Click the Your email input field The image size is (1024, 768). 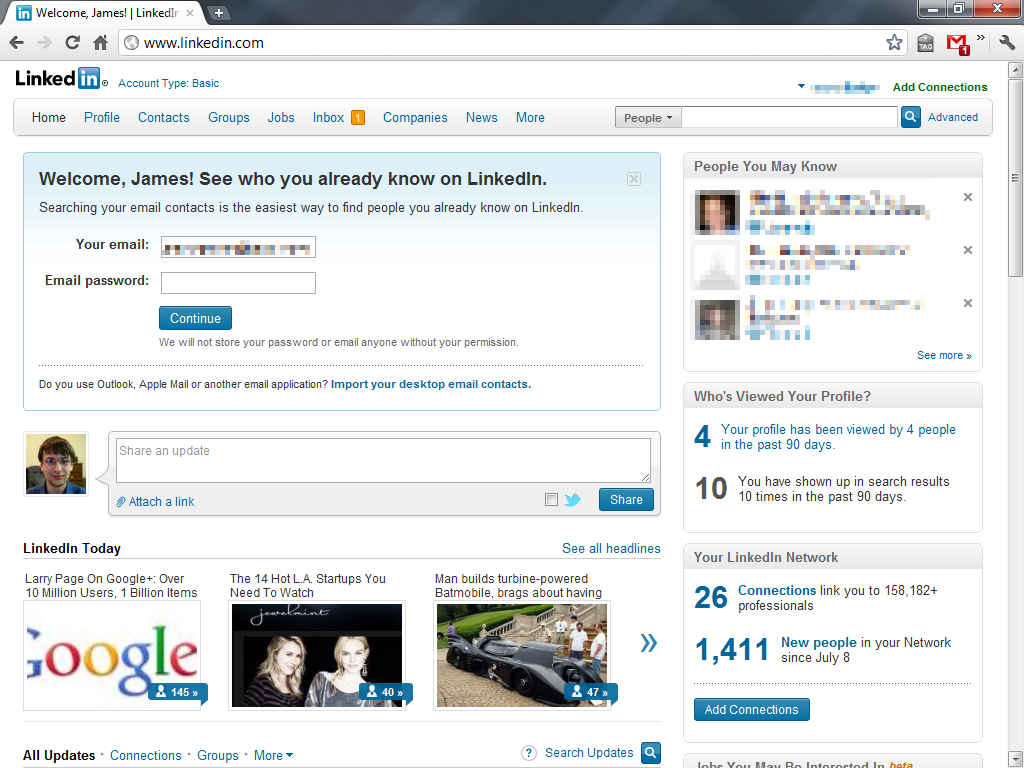238,247
